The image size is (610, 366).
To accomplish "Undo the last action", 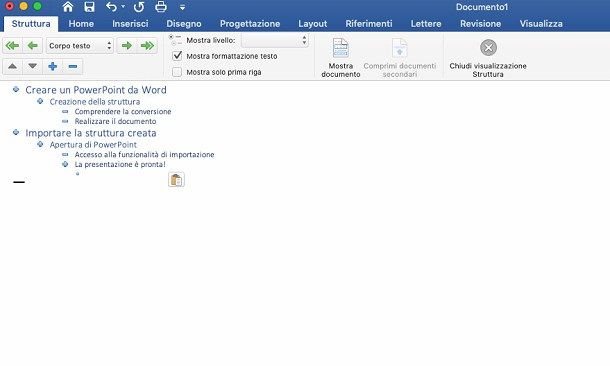I will (x=111, y=7).
